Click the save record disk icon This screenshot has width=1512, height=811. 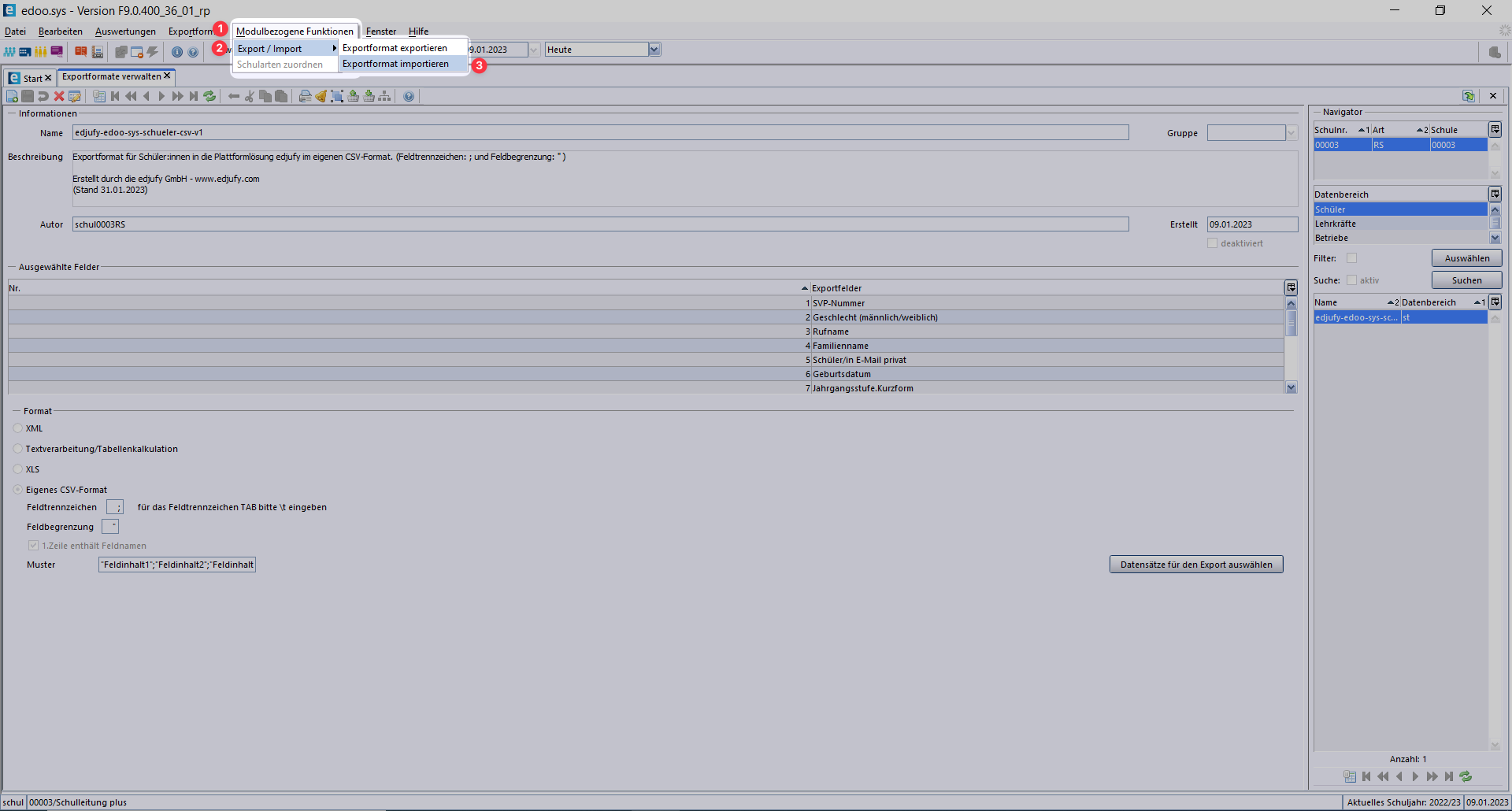click(28, 96)
